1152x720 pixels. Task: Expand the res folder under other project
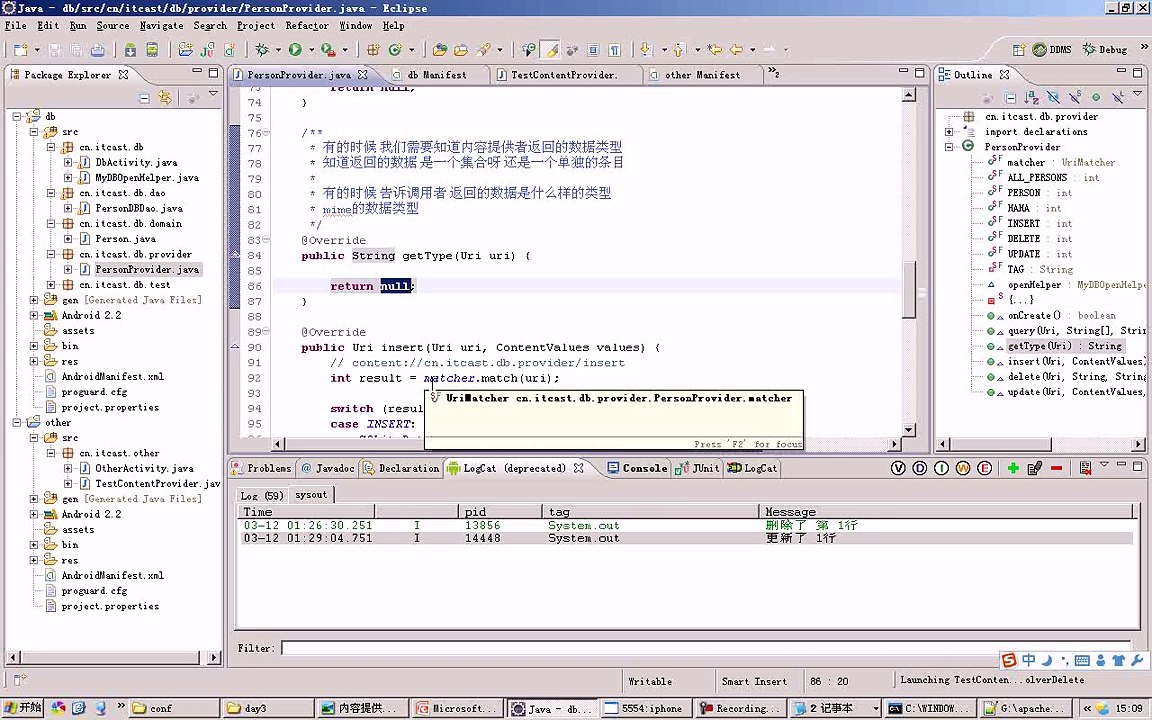coord(34,560)
